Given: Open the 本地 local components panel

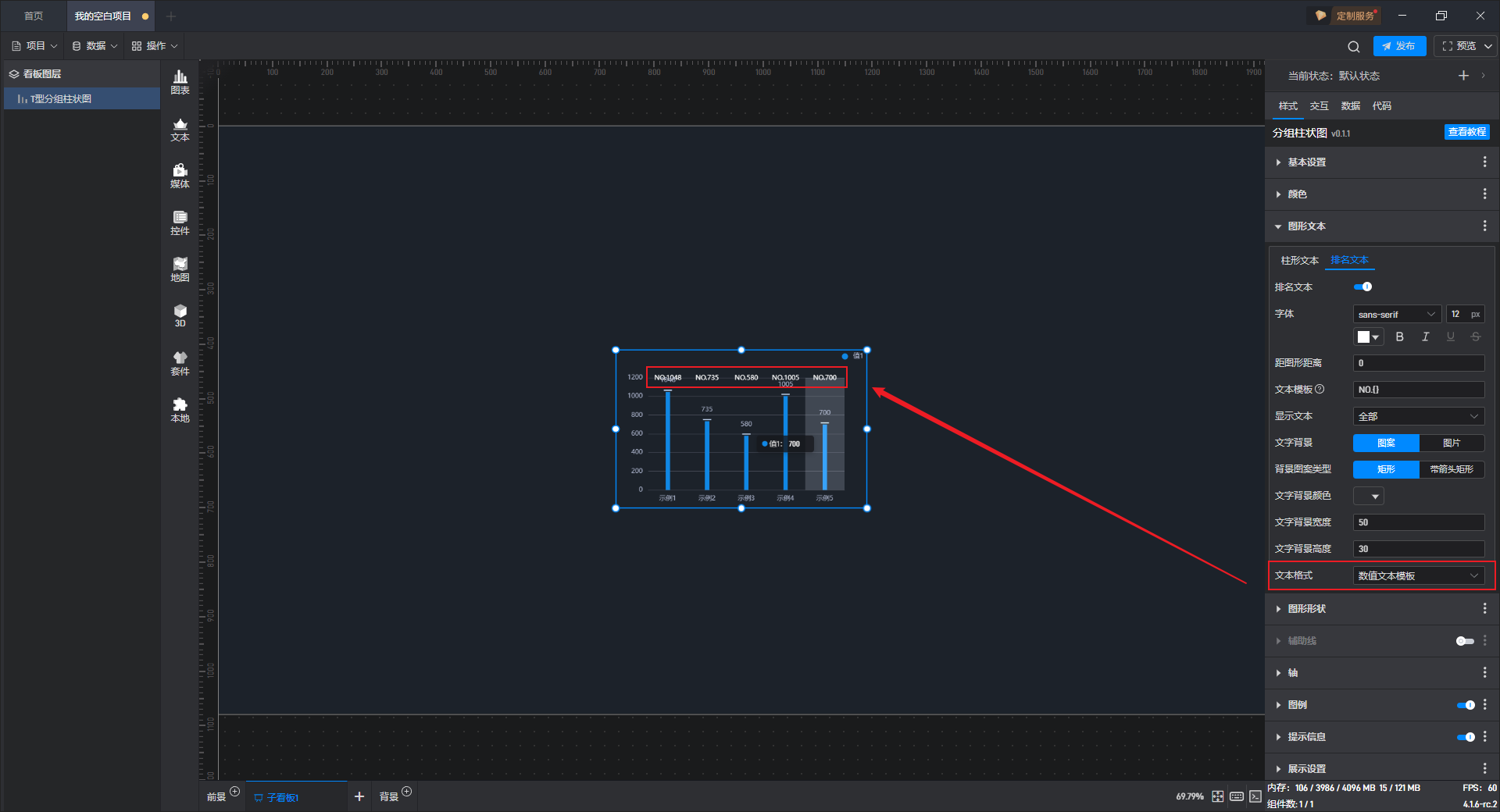Looking at the screenshot, I should [180, 410].
